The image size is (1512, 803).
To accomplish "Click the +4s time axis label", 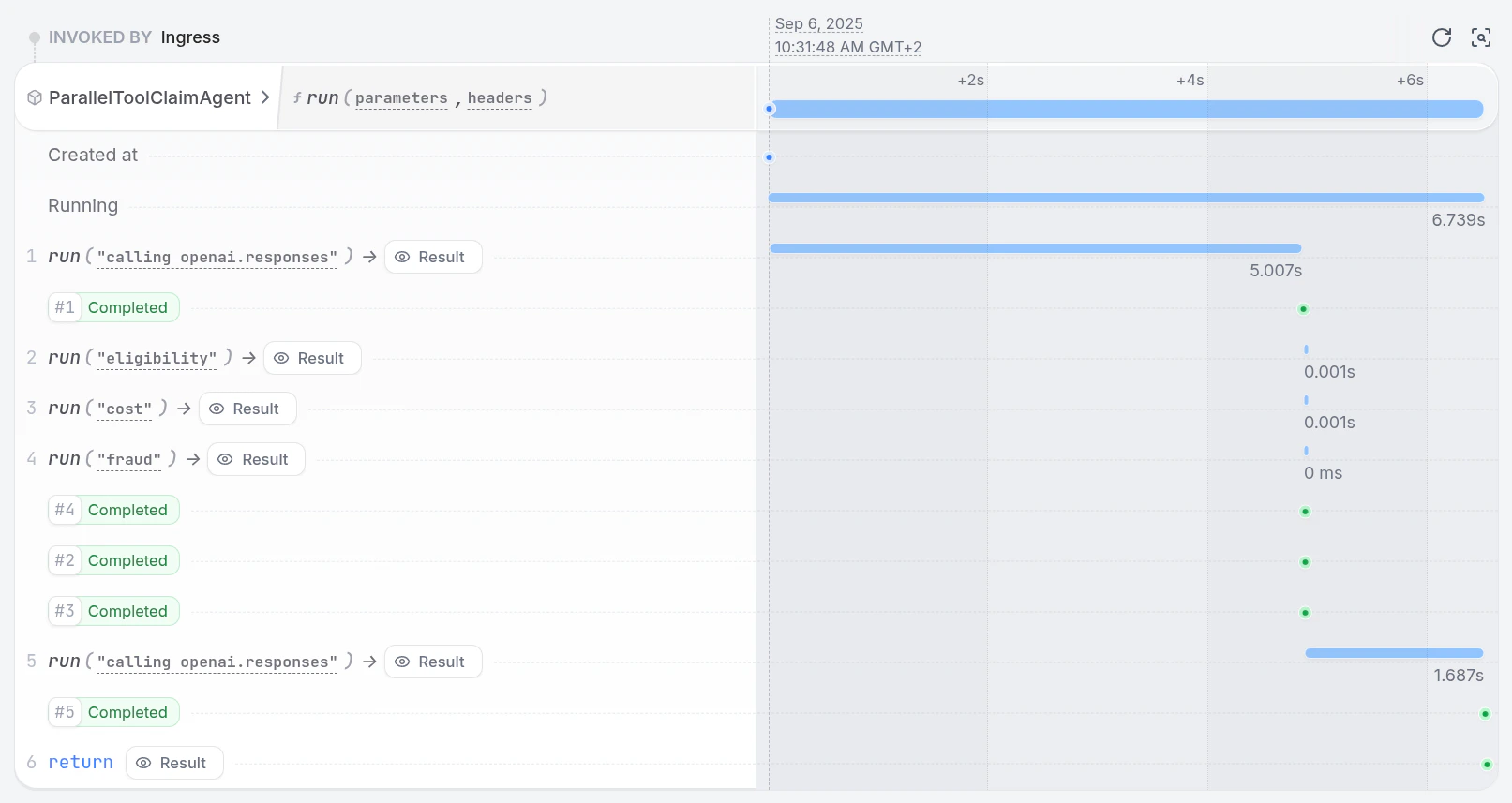I will (1190, 81).
